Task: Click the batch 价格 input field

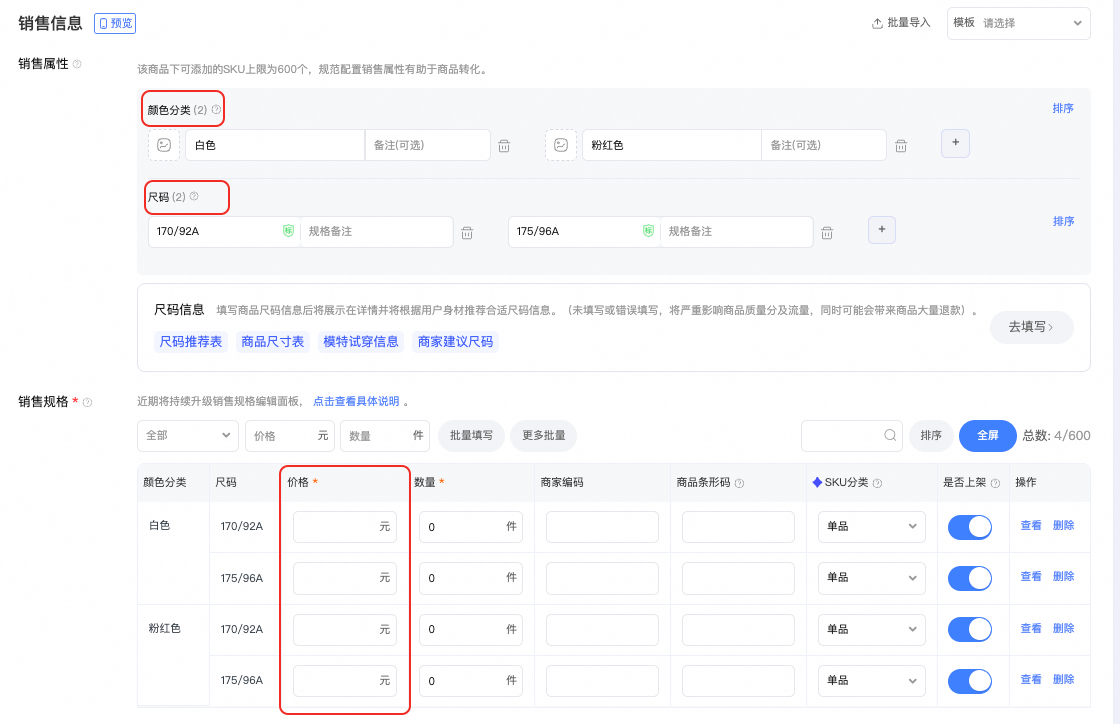Action: [289, 436]
